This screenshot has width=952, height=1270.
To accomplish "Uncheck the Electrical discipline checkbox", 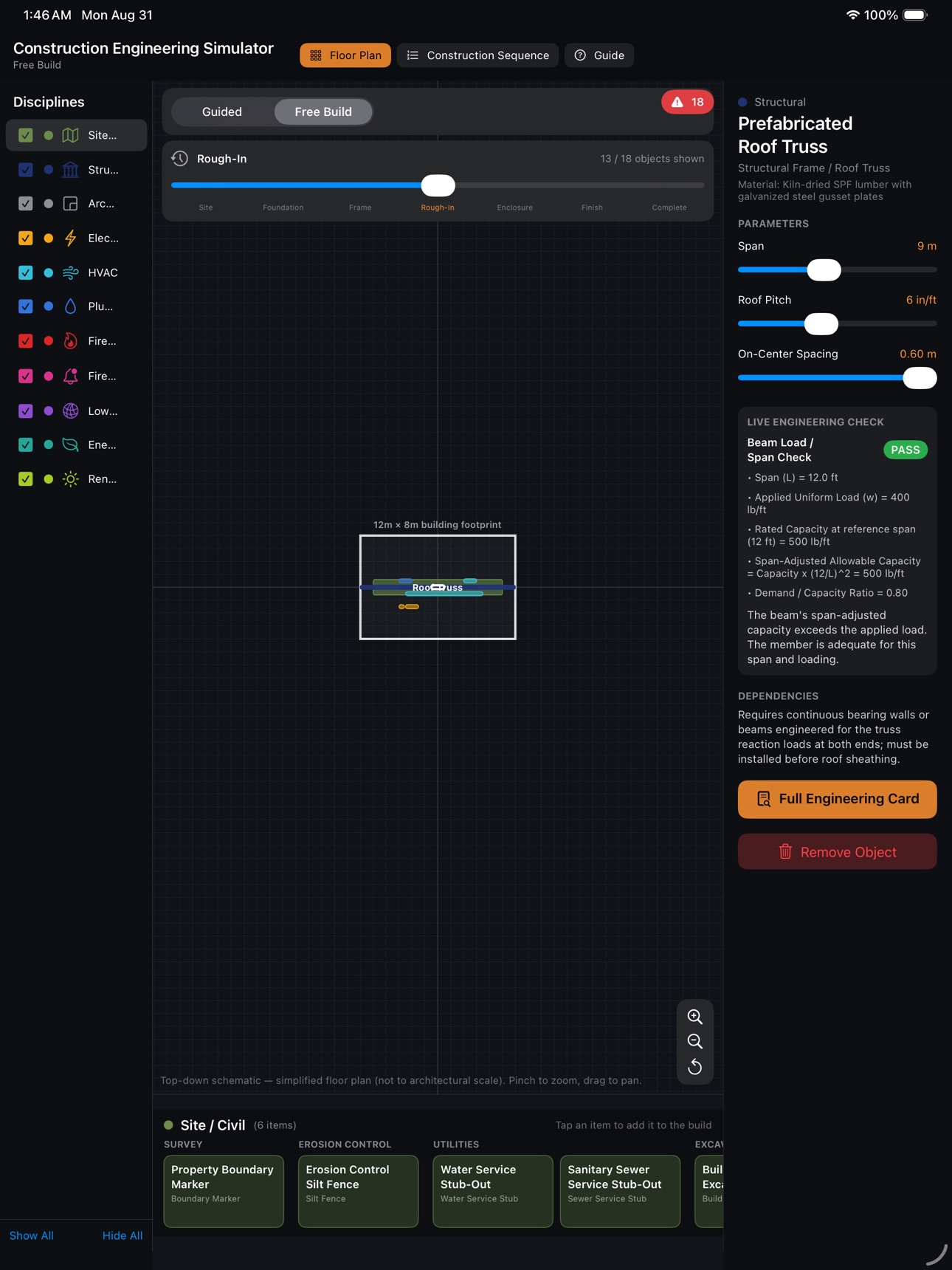I will [26, 238].
